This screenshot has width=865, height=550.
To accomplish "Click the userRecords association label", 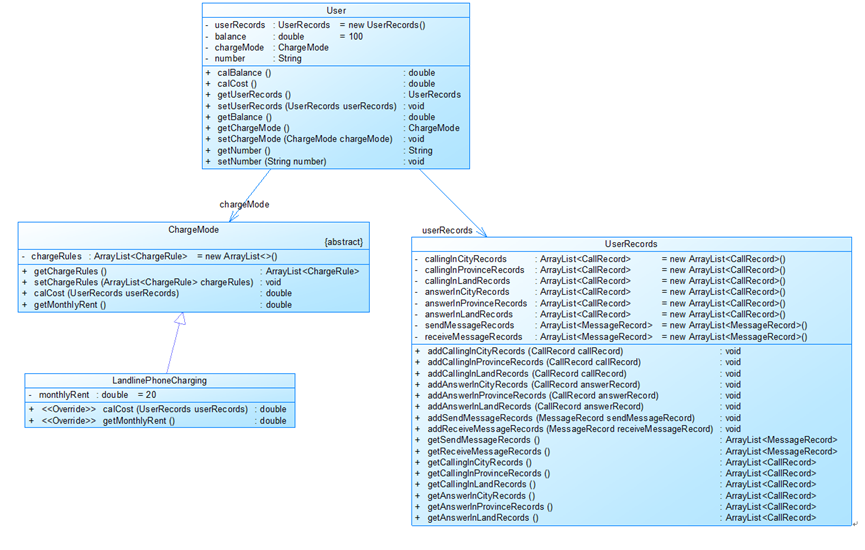I will coord(447,230).
